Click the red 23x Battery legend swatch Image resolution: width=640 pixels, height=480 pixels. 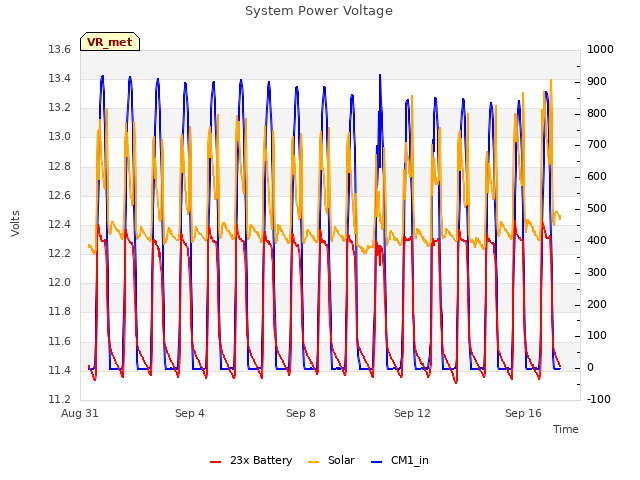[x=215, y=461]
